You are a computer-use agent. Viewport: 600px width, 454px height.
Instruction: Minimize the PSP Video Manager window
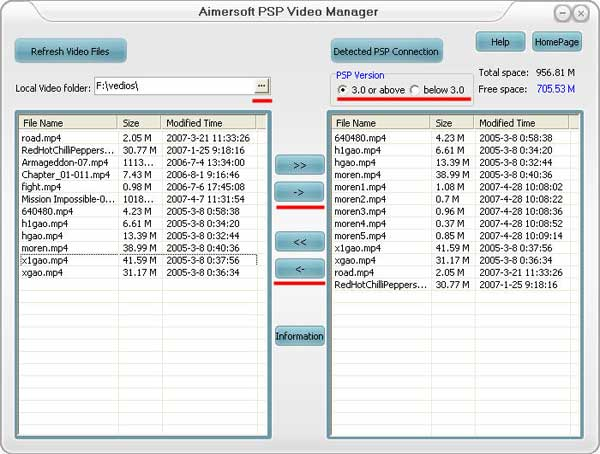[x=562, y=13]
